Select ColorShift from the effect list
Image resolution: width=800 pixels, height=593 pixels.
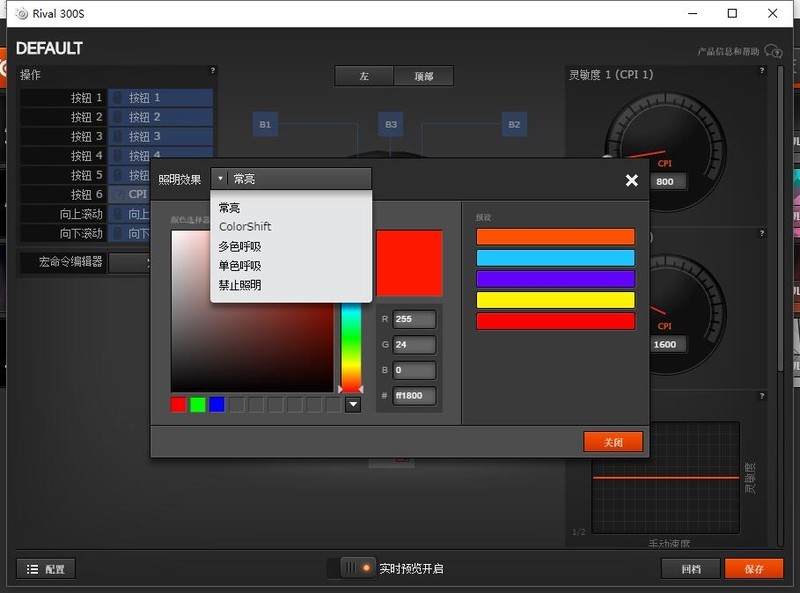tap(244, 226)
